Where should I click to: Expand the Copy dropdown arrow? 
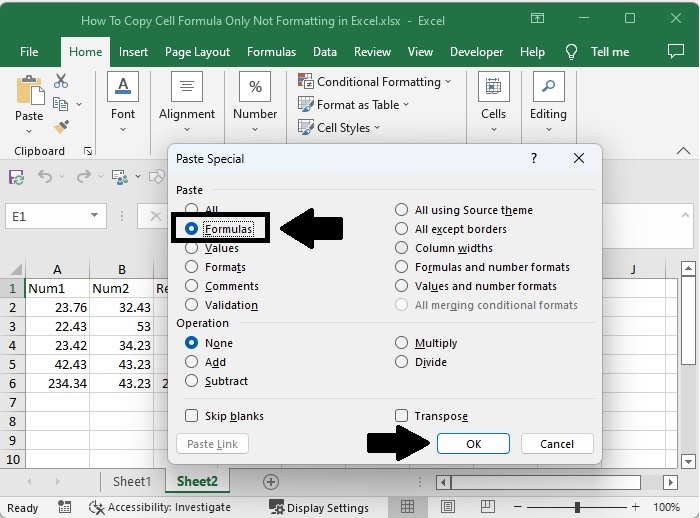pyautogui.click(x=79, y=104)
